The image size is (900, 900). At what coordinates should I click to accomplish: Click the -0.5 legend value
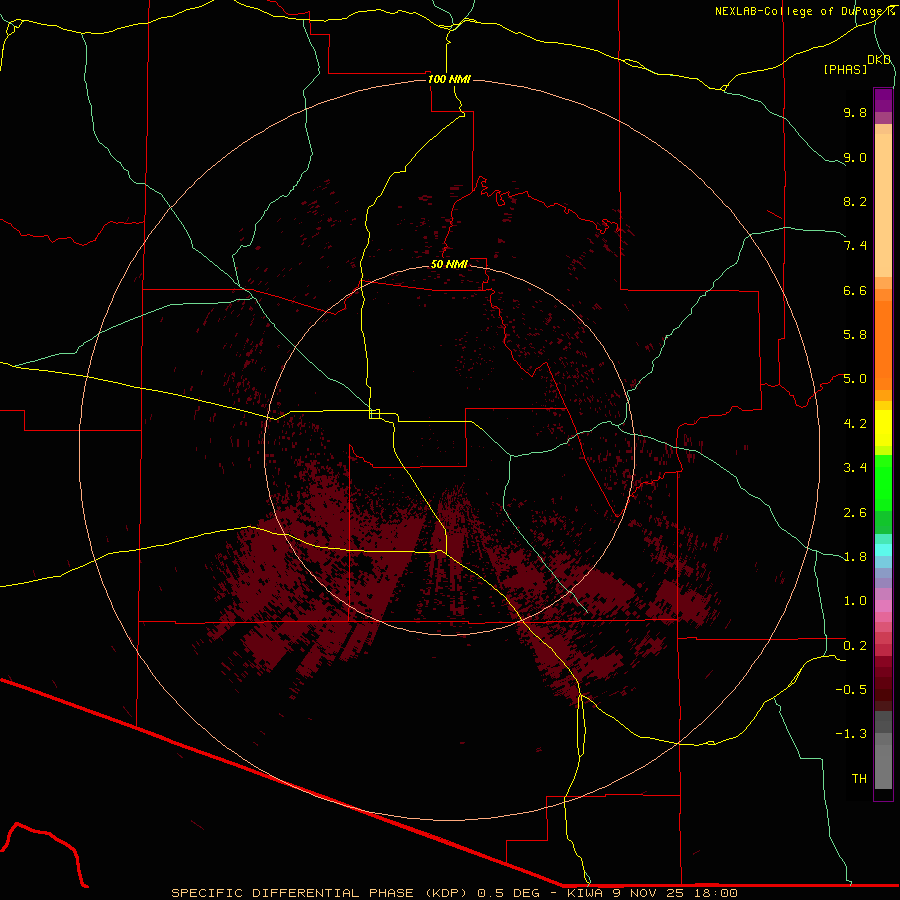click(x=851, y=690)
